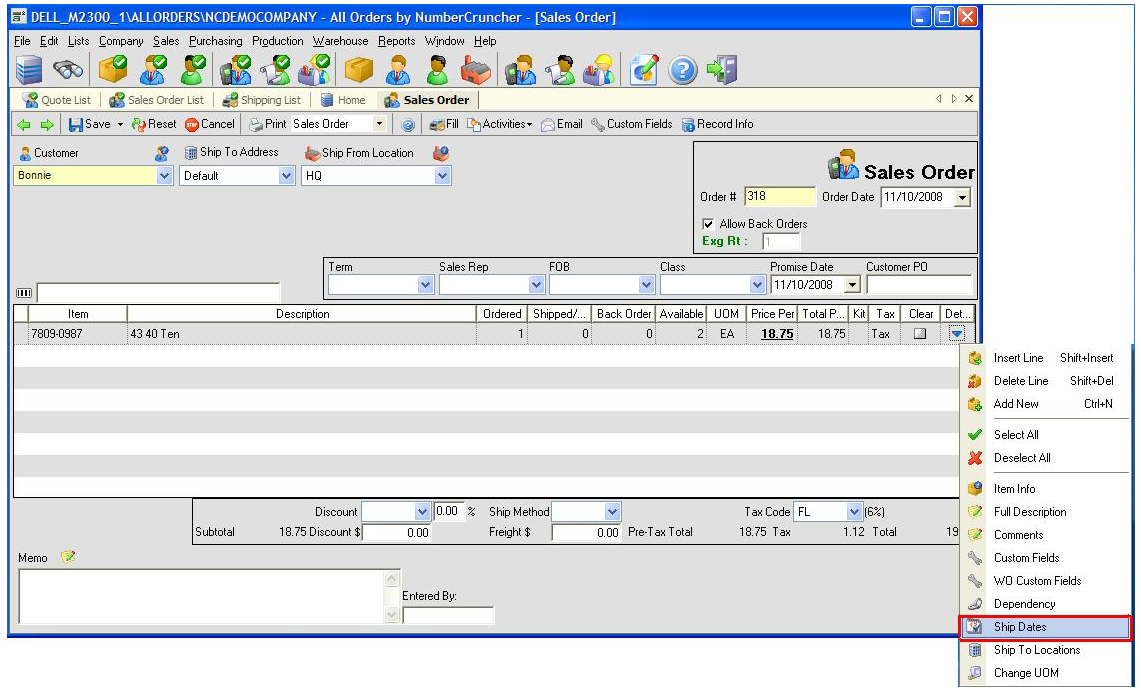Click the box with green checkmark icon
The image size is (1141, 691).
coord(113,70)
